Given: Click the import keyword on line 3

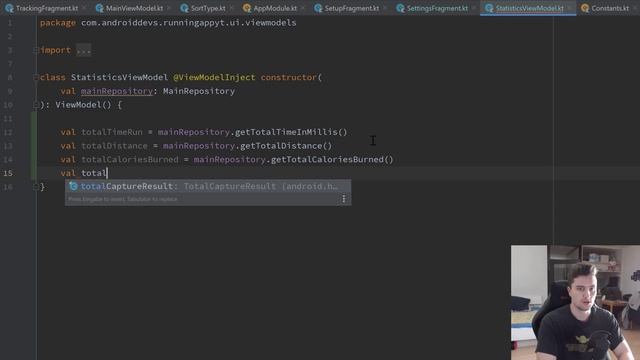Looking at the screenshot, I should coord(56,50).
